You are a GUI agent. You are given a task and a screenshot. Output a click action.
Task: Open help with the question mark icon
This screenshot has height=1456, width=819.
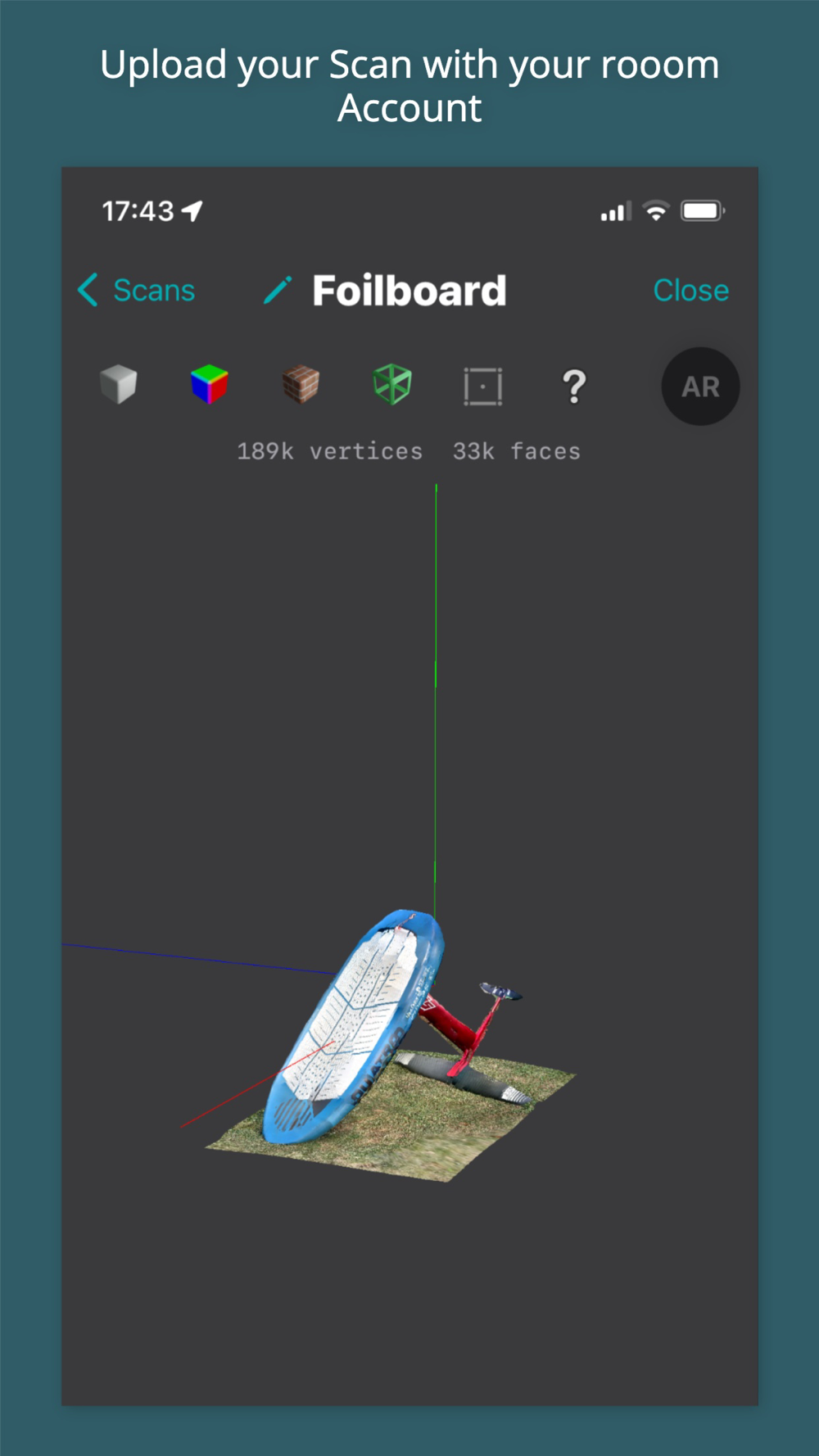click(574, 387)
